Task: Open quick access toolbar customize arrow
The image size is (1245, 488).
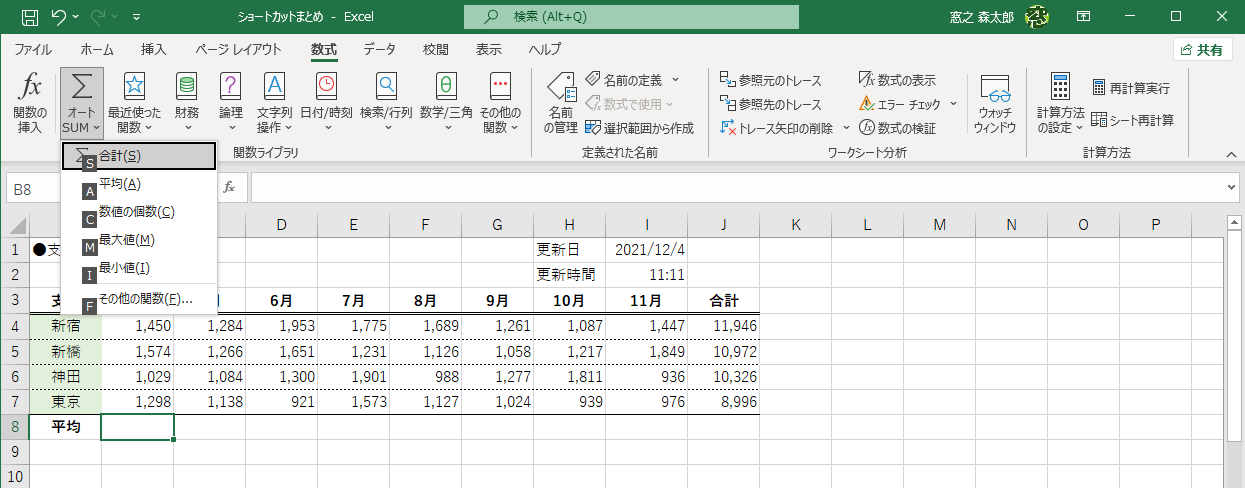Action: coord(136,17)
